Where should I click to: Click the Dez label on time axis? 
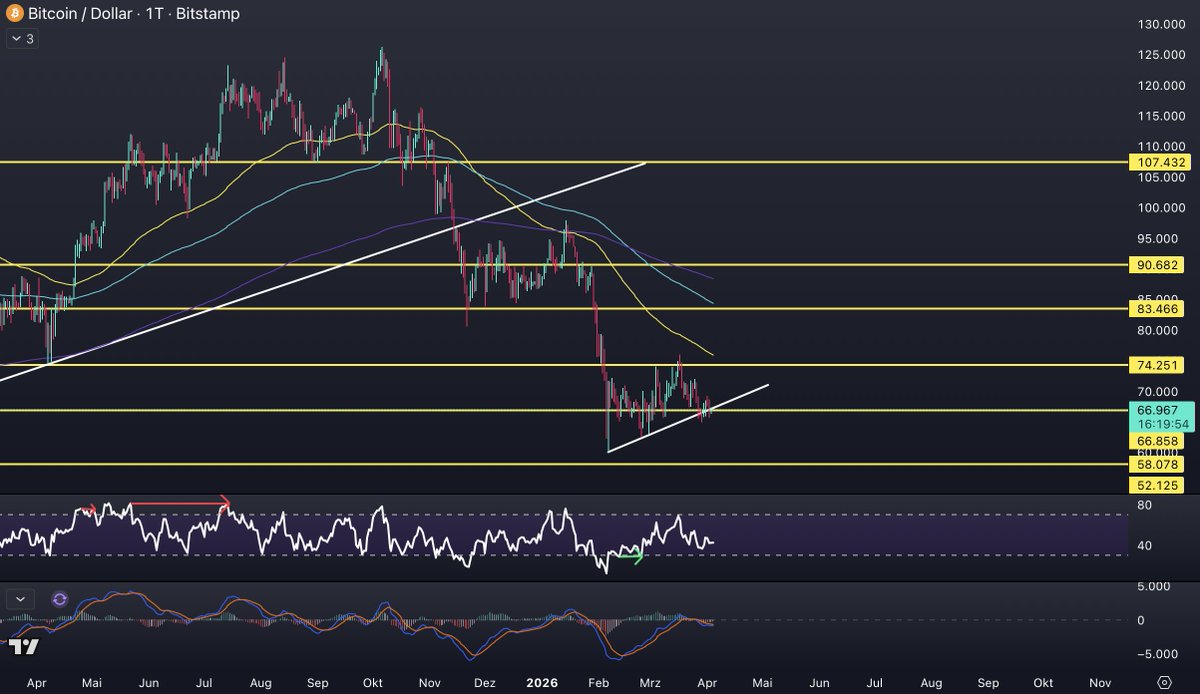click(484, 681)
